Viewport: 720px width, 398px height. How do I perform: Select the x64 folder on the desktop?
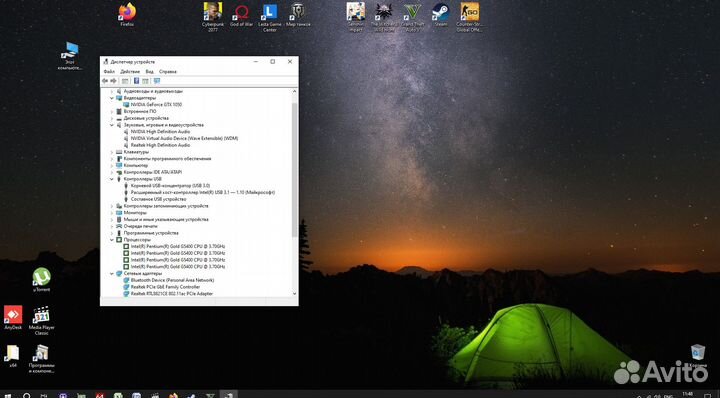(x=13, y=356)
